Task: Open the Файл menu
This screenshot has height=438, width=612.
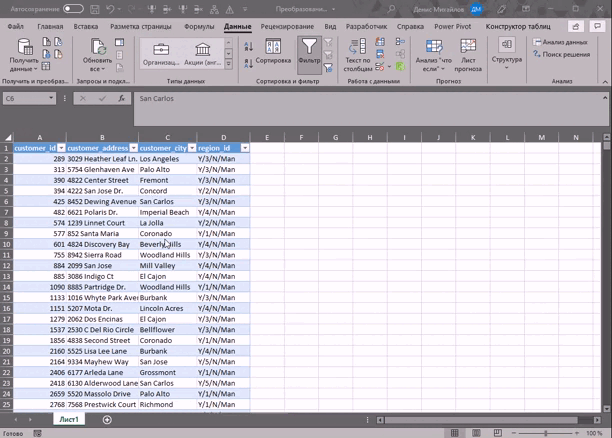Action: [x=15, y=26]
